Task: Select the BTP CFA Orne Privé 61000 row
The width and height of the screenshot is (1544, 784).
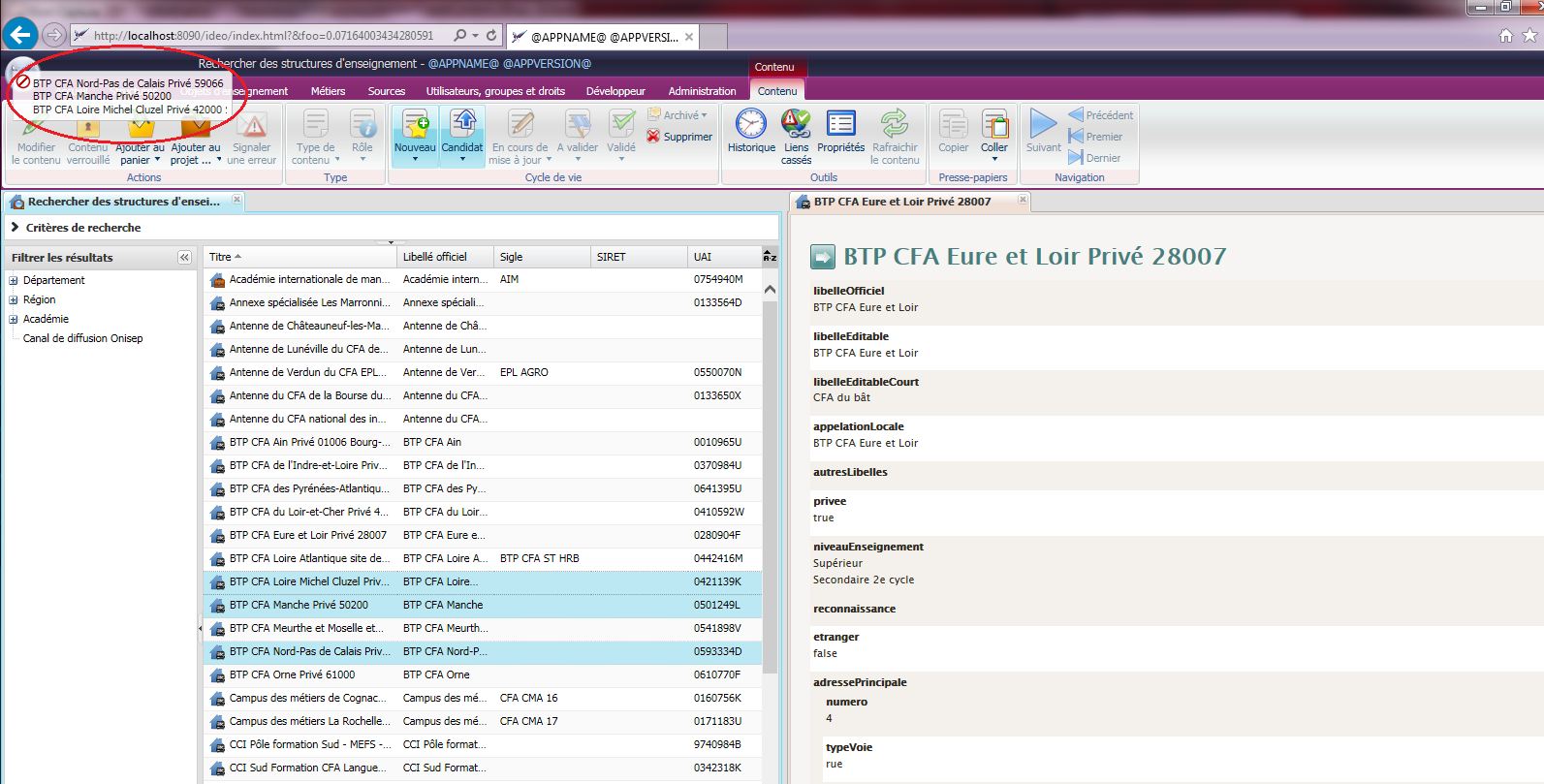Action: (292, 674)
